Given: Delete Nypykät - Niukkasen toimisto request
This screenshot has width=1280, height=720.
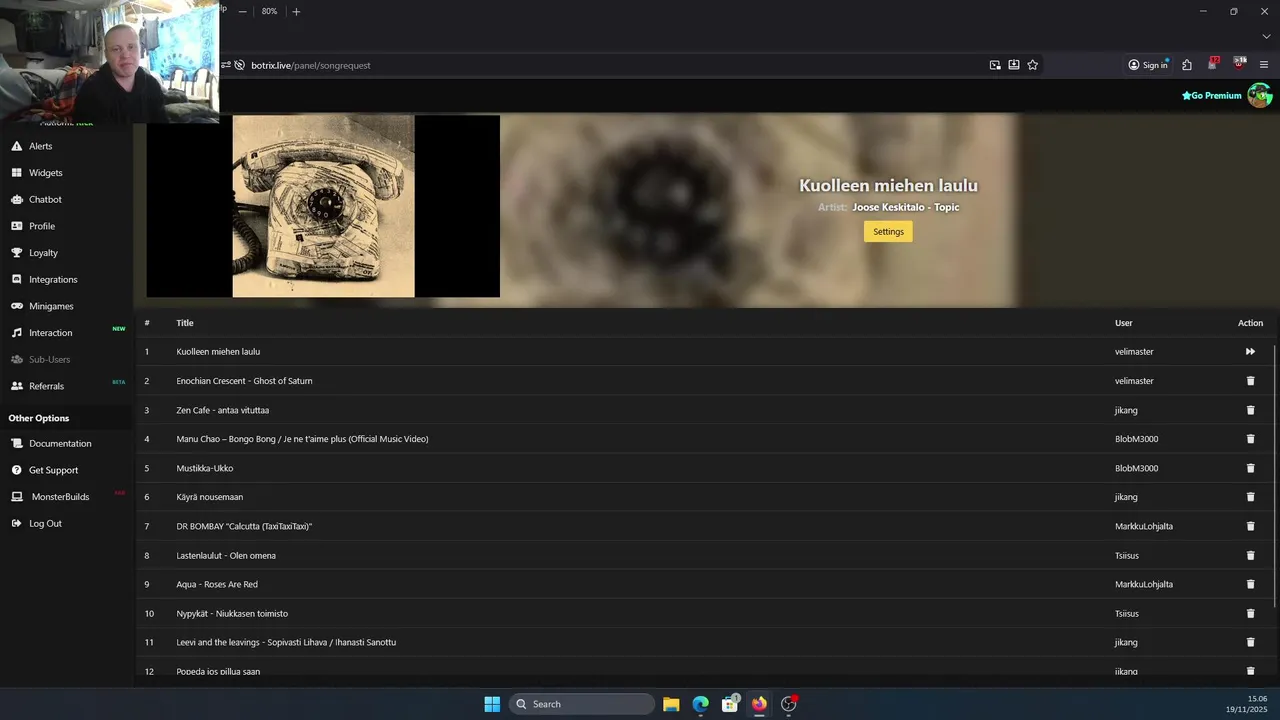Looking at the screenshot, I should tap(1250, 613).
